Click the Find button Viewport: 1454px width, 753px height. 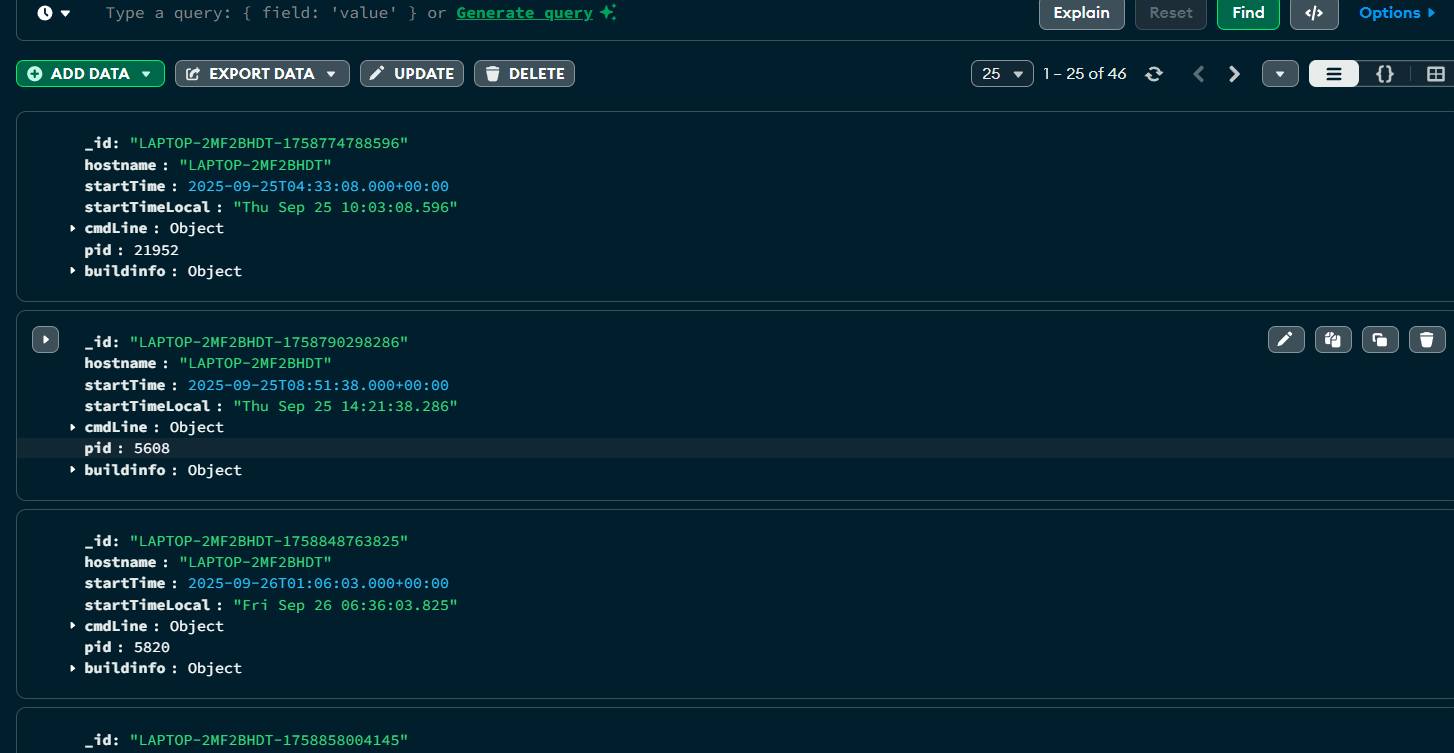point(1248,13)
